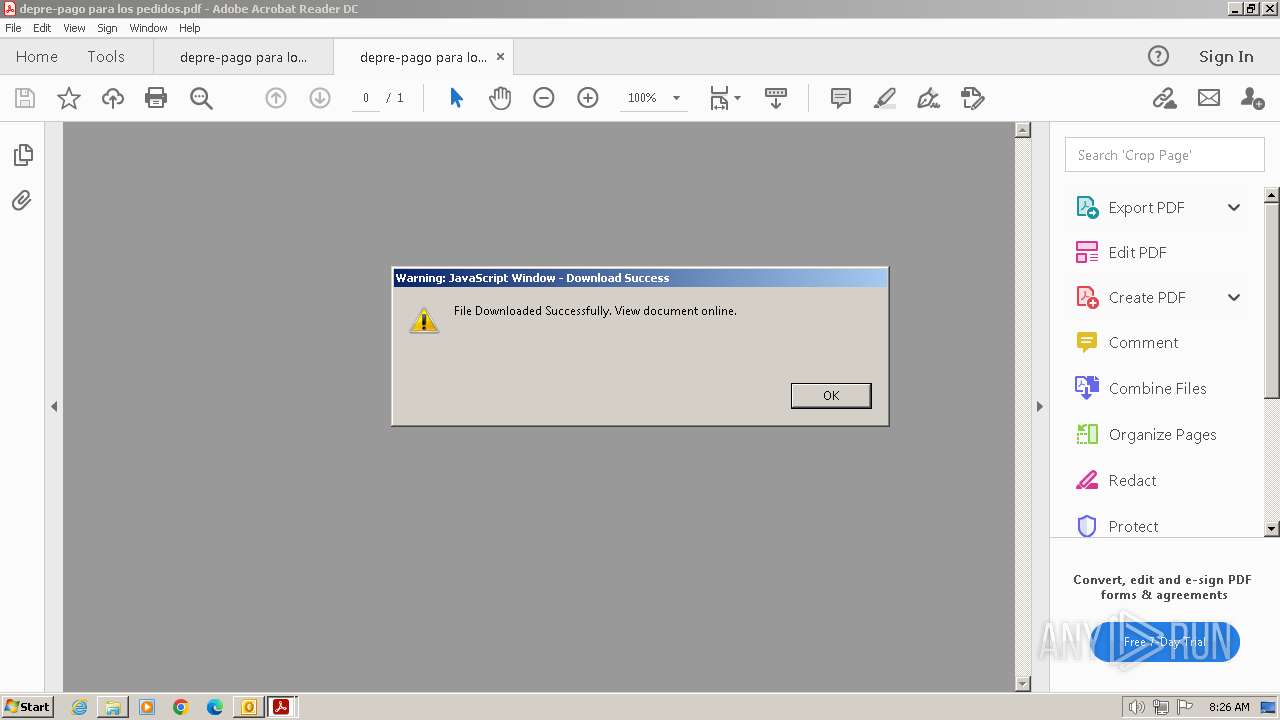Click the scrolling mode keyboard icon
Image resolution: width=1280 pixels, height=720 pixels.
tap(776, 98)
